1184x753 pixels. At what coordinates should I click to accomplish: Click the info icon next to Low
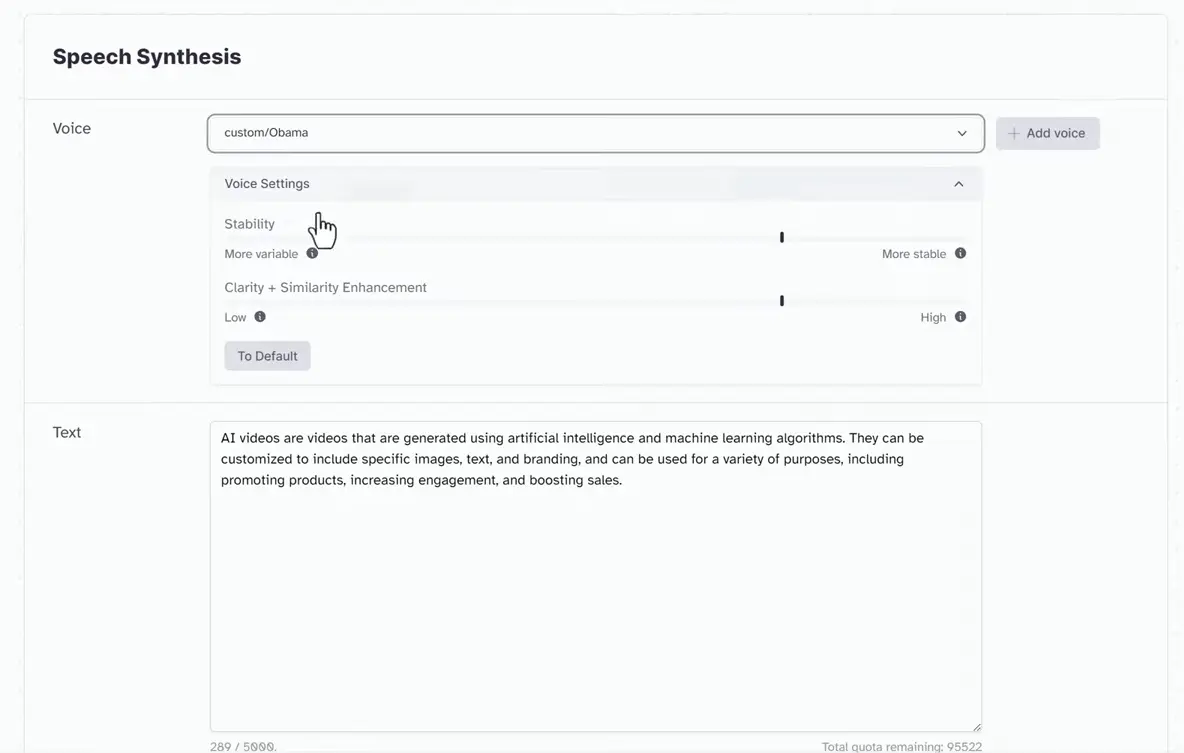point(260,316)
